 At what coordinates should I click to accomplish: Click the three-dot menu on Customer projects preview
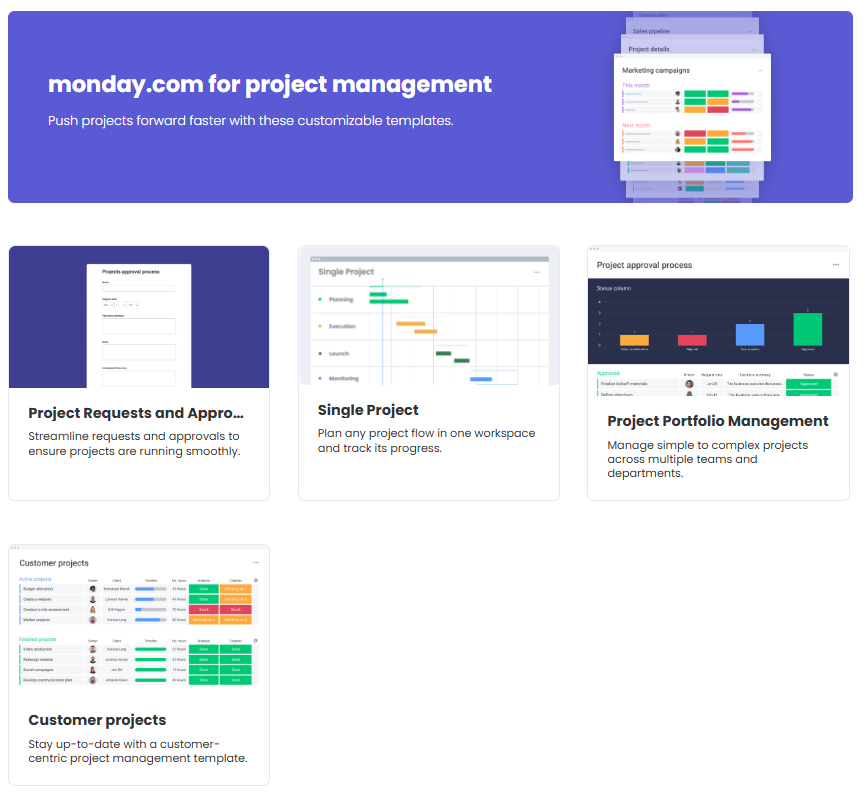point(256,563)
